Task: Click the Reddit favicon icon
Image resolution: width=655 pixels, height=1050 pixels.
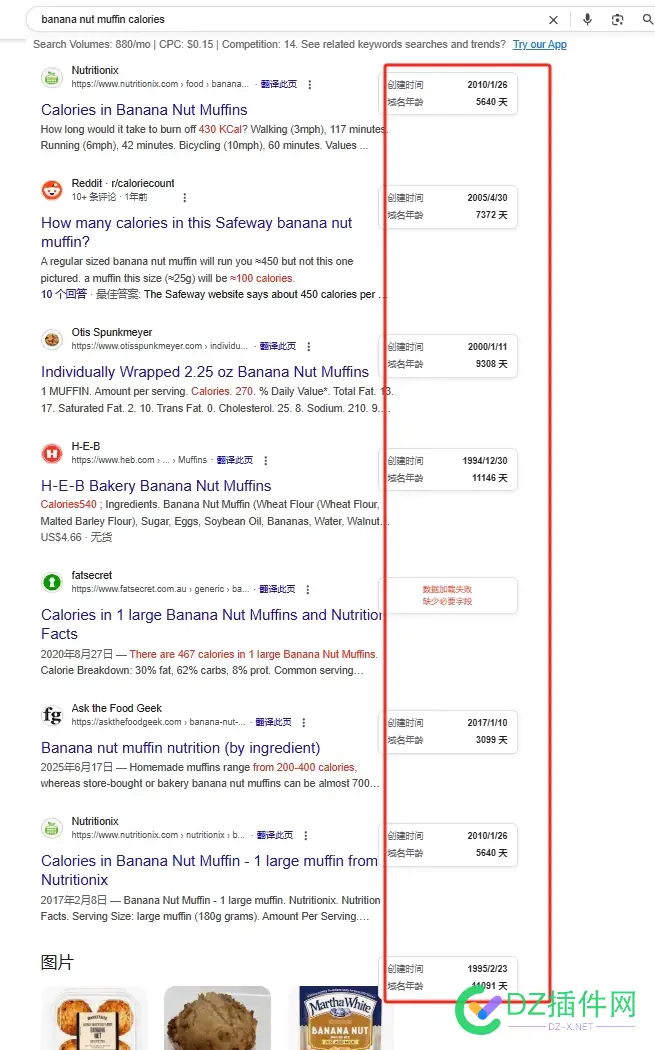Action: point(52,190)
